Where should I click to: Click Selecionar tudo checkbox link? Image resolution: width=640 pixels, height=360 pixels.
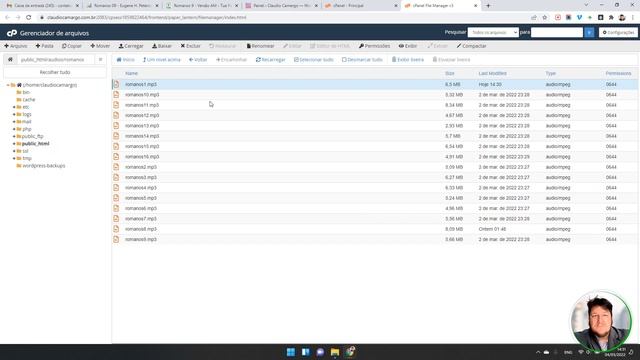pos(314,60)
